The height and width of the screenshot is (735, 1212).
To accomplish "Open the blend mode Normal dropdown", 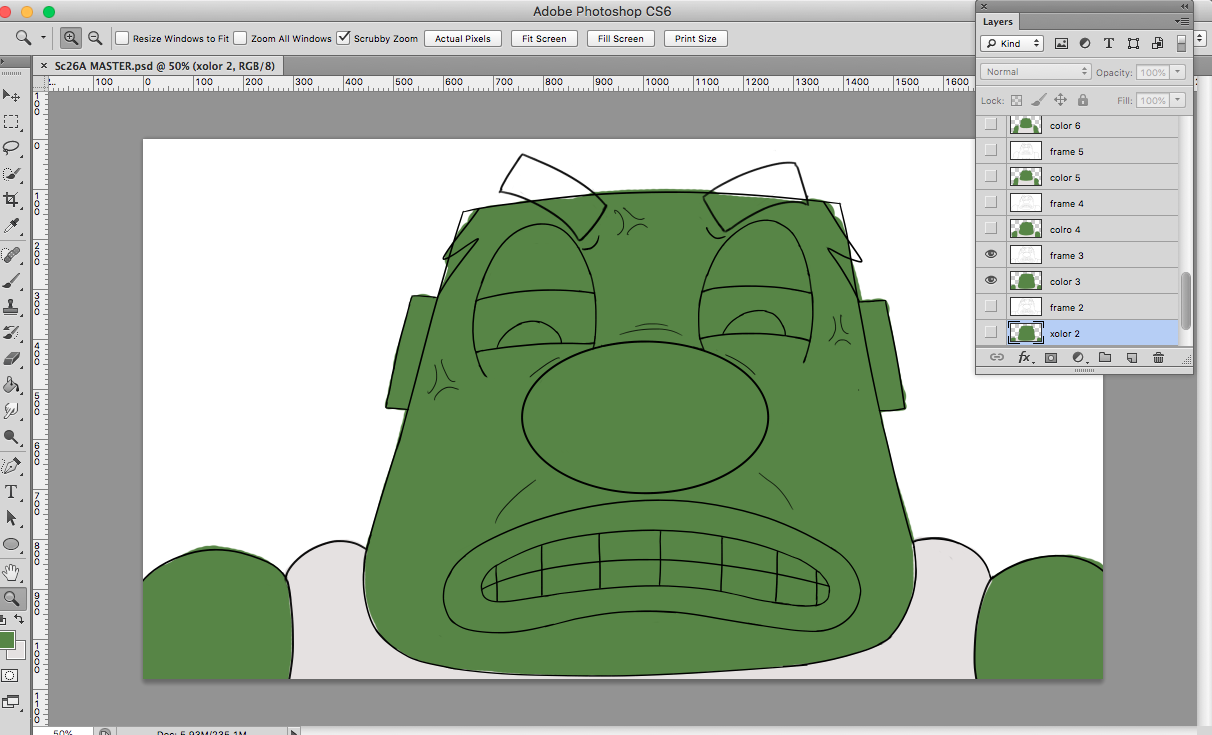I will tap(1036, 72).
